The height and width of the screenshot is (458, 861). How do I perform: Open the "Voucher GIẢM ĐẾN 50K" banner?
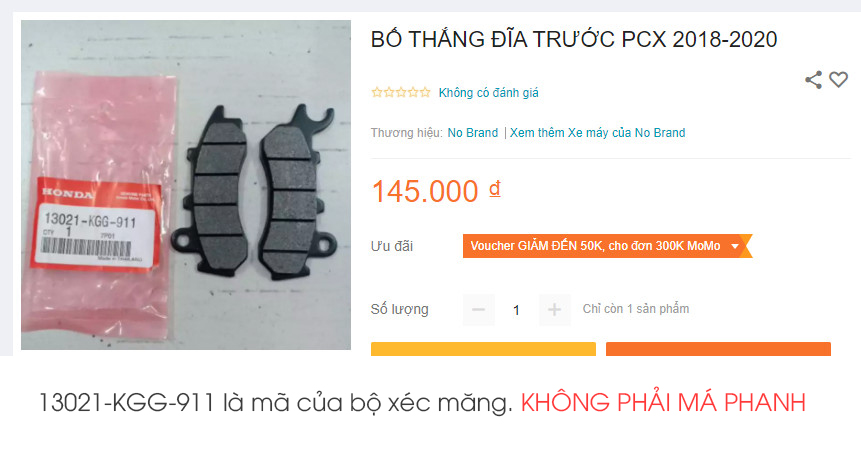[x=607, y=246]
